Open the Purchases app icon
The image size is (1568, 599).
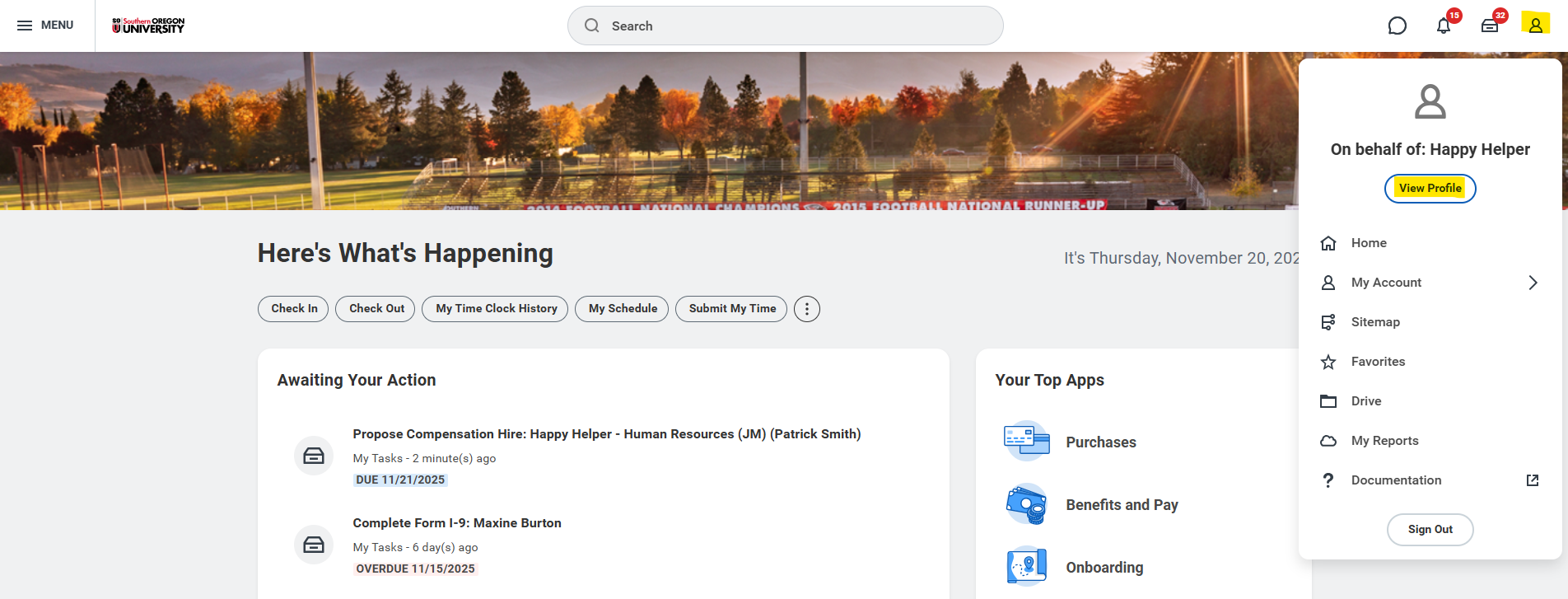coord(1026,441)
